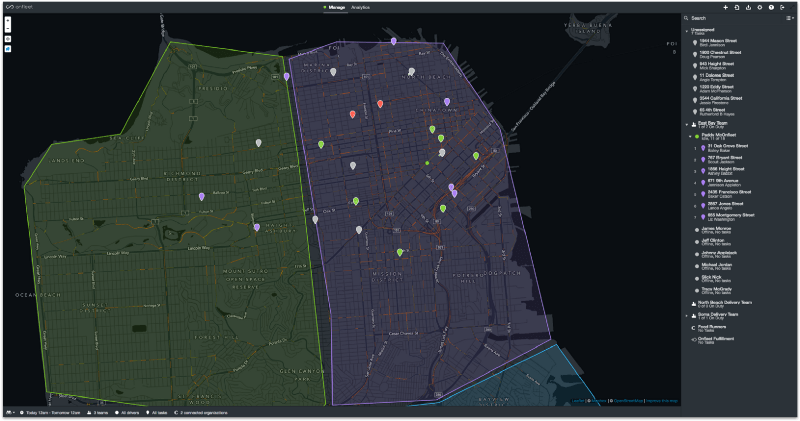Click the import icon in the top toolbar
Viewport: 800px width, 421px height.
tap(737, 7)
